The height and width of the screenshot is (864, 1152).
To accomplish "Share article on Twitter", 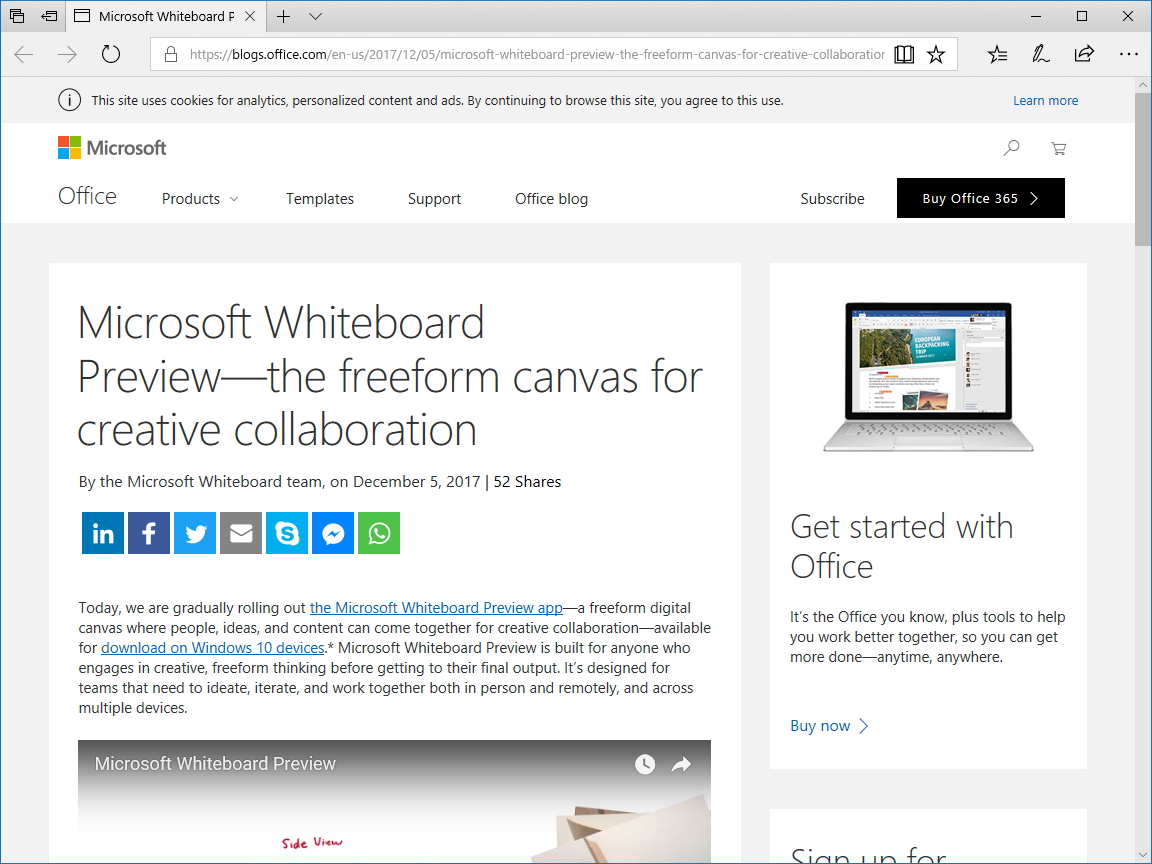I will [195, 533].
